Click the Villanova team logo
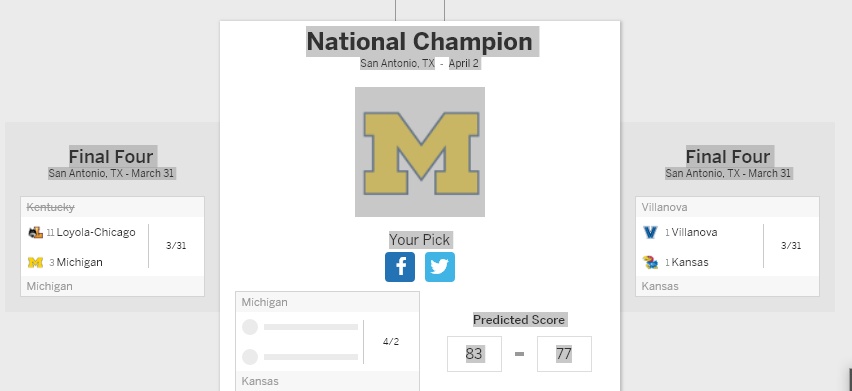This screenshot has width=852, height=391. tap(650, 232)
